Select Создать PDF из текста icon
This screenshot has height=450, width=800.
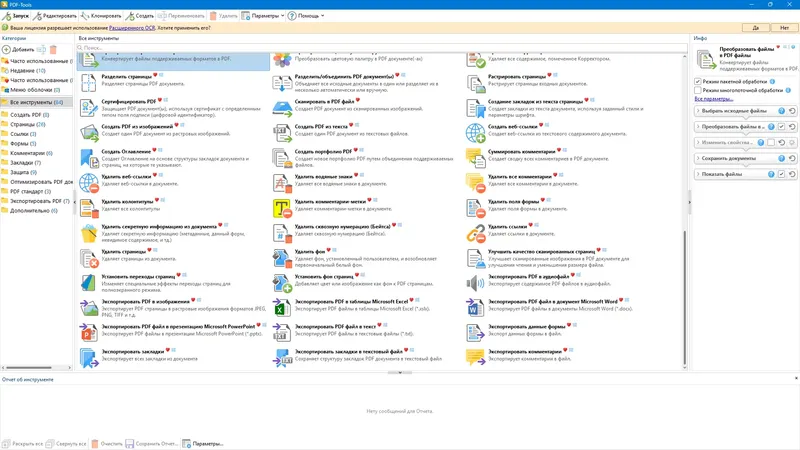point(282,133)
